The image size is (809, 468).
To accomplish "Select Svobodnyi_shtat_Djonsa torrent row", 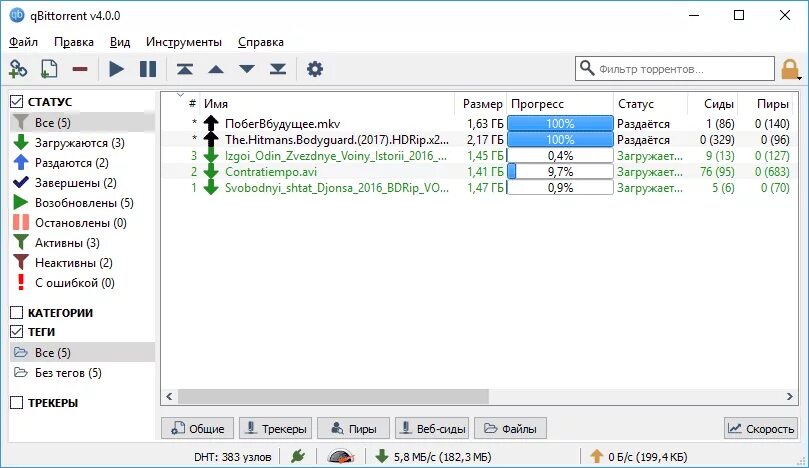I will (479, 188).
